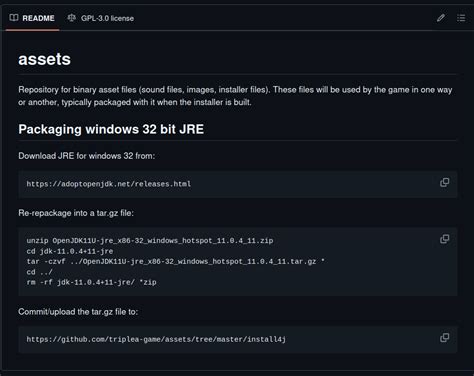Click the 'cd jdk-11.0.4+11-jre' line
474x376 pixels.
point(70,251)
